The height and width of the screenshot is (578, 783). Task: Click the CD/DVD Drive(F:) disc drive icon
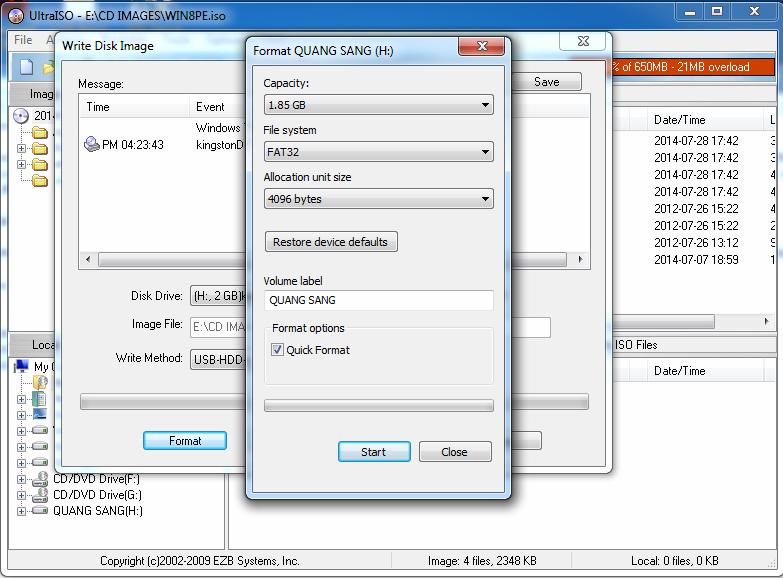[x=40, y=479]
